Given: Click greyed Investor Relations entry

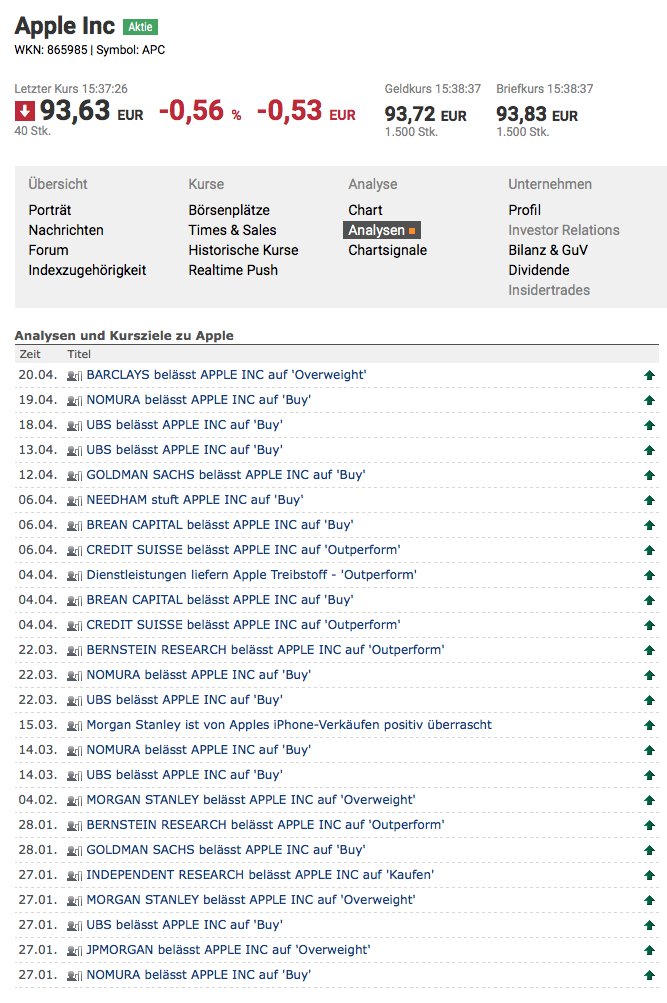Looking at the screenshot, I should [x=564, y=230].
